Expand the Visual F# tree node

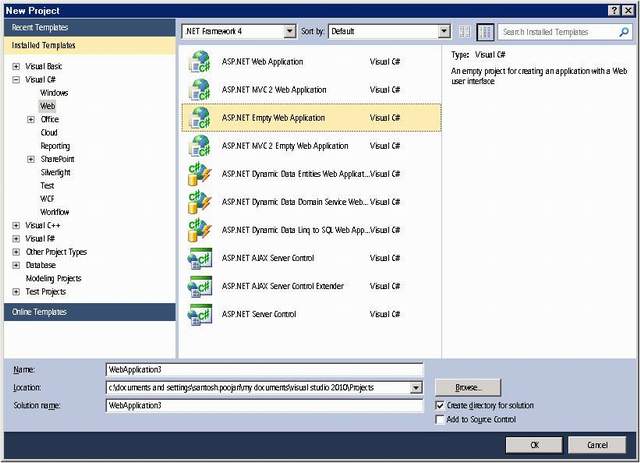[x=16, y=239]
